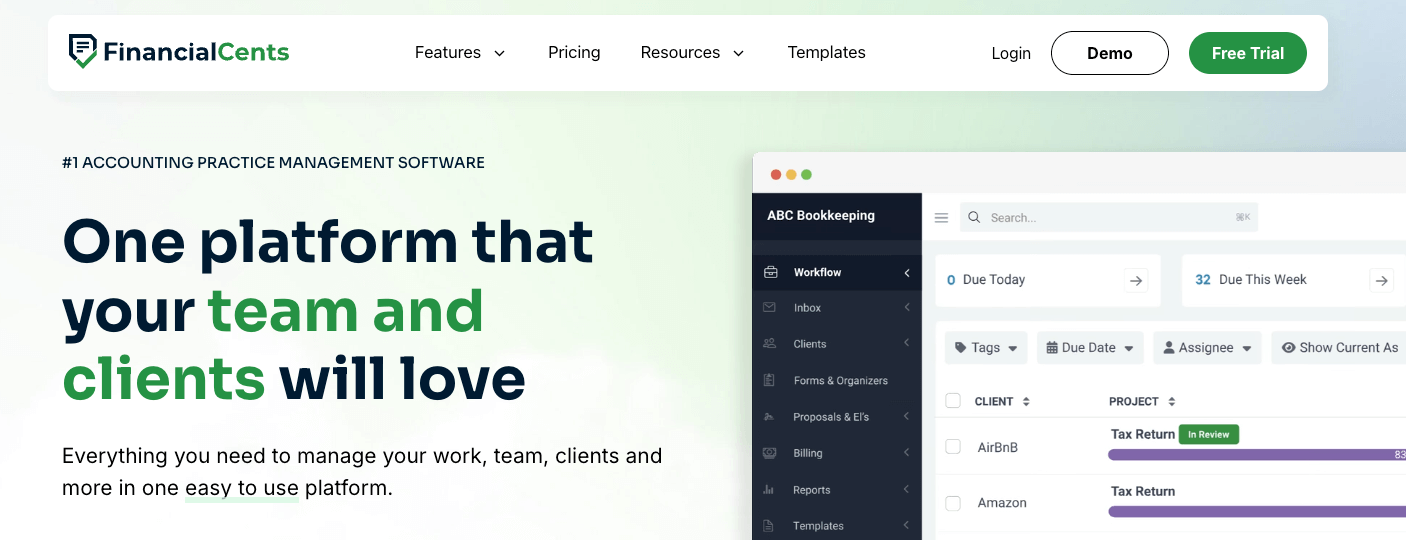Tick the AirBnB row checkbox
1406x540 pixels.
953,447
